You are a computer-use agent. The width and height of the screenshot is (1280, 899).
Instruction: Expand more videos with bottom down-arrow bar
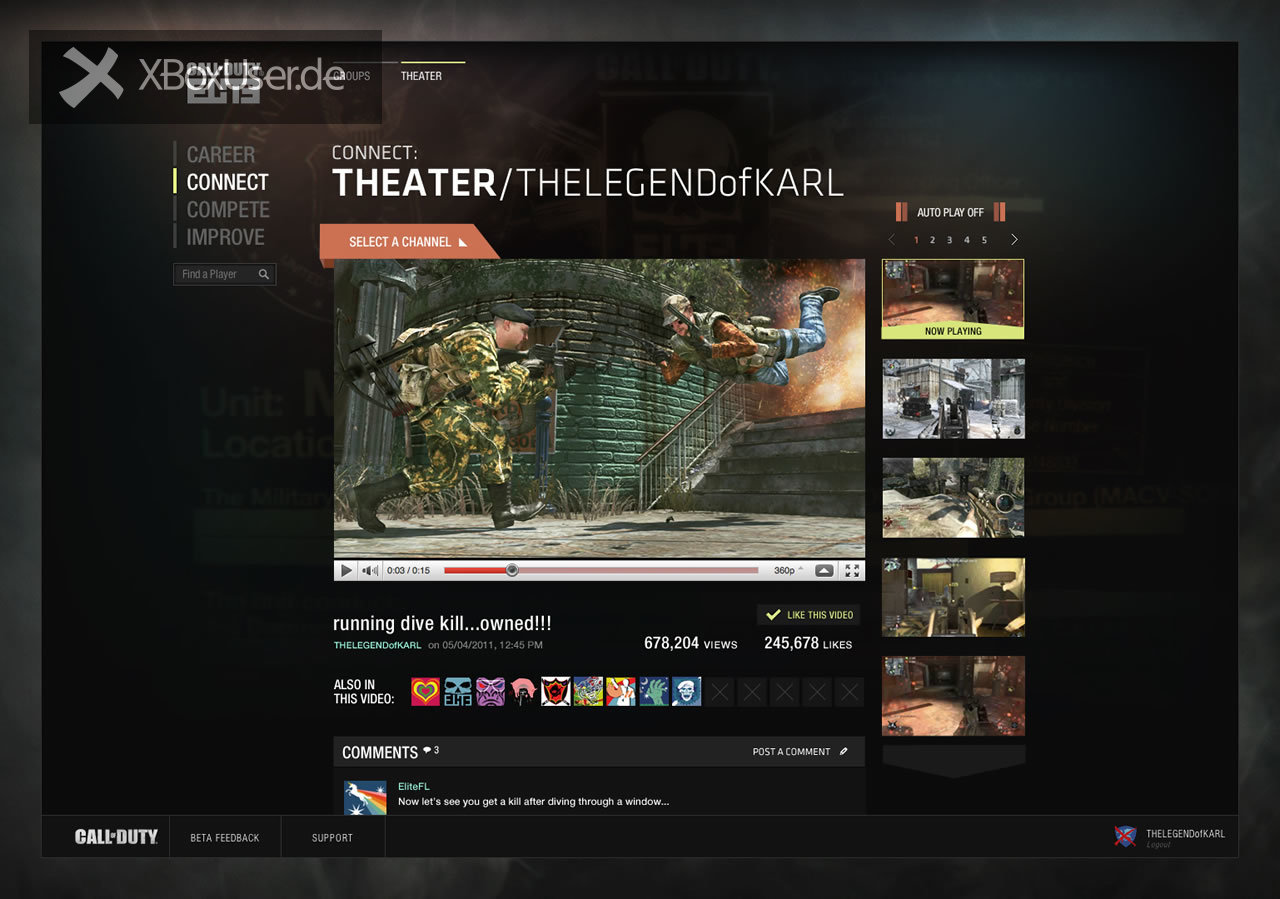pyautogui.click(x=953, y=761)
